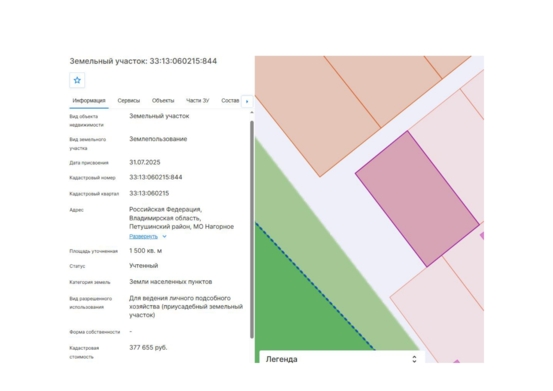Click the dashed boundary line on map

tap(315, 286)
